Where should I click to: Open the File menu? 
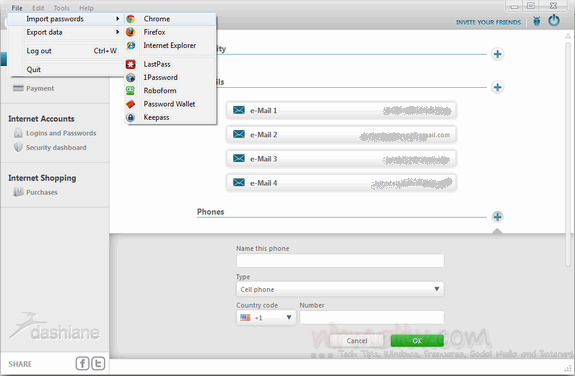click(17, 8)
